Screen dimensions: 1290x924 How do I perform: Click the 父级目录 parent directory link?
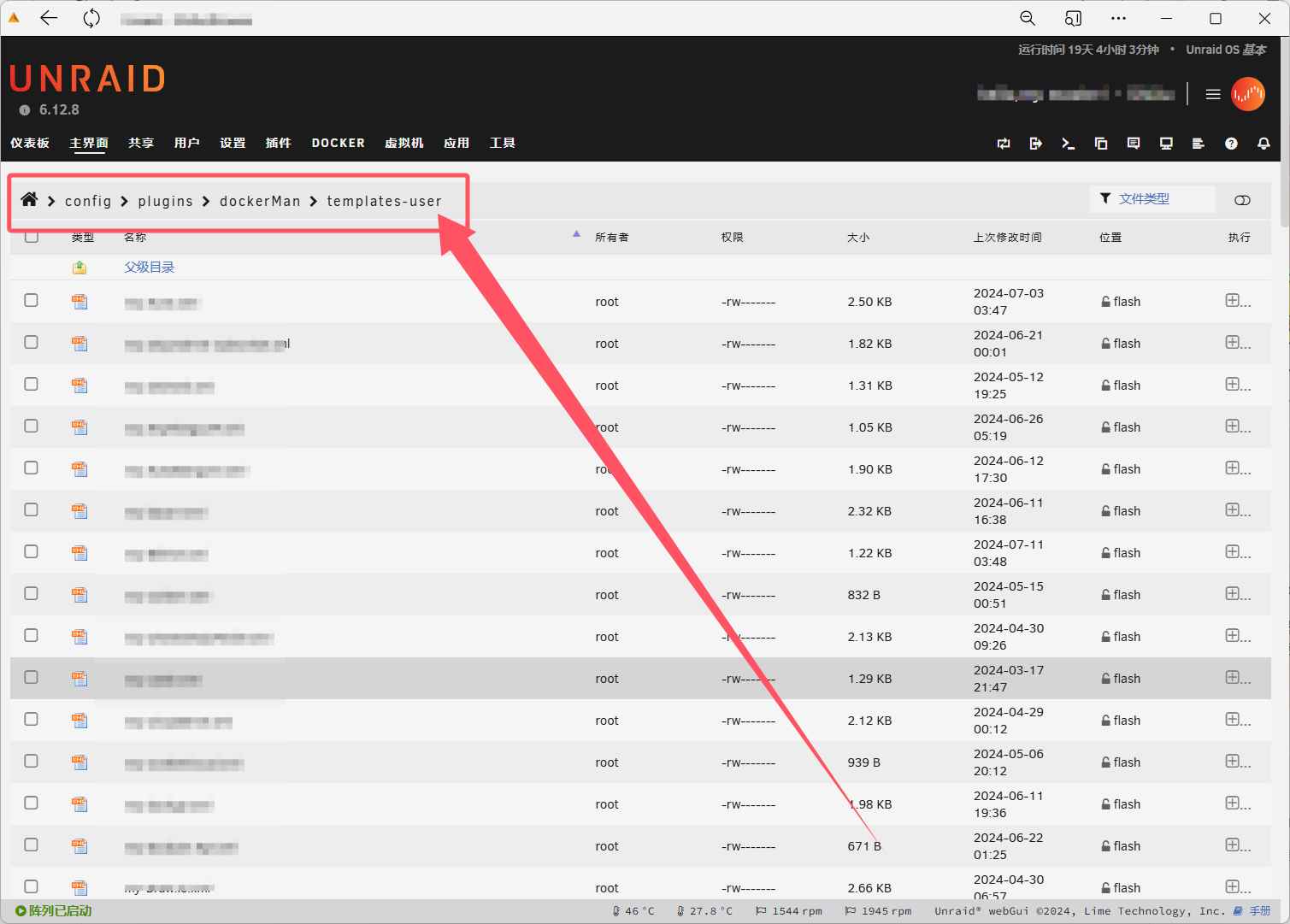click(150, 268)
